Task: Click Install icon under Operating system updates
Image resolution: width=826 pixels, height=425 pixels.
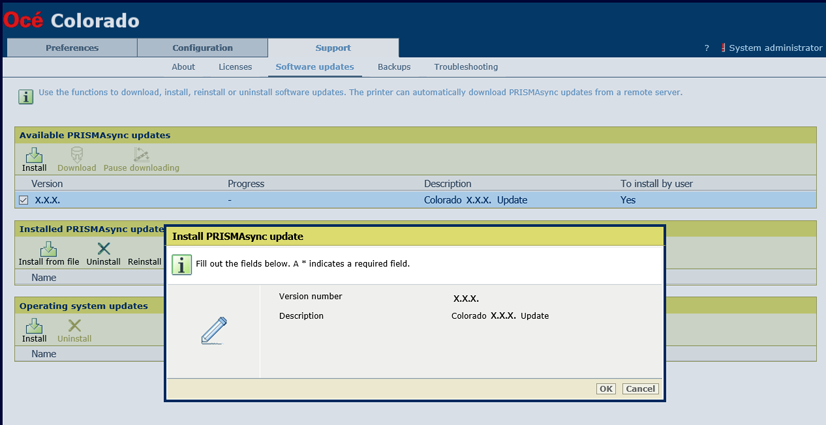Action: 34,326
